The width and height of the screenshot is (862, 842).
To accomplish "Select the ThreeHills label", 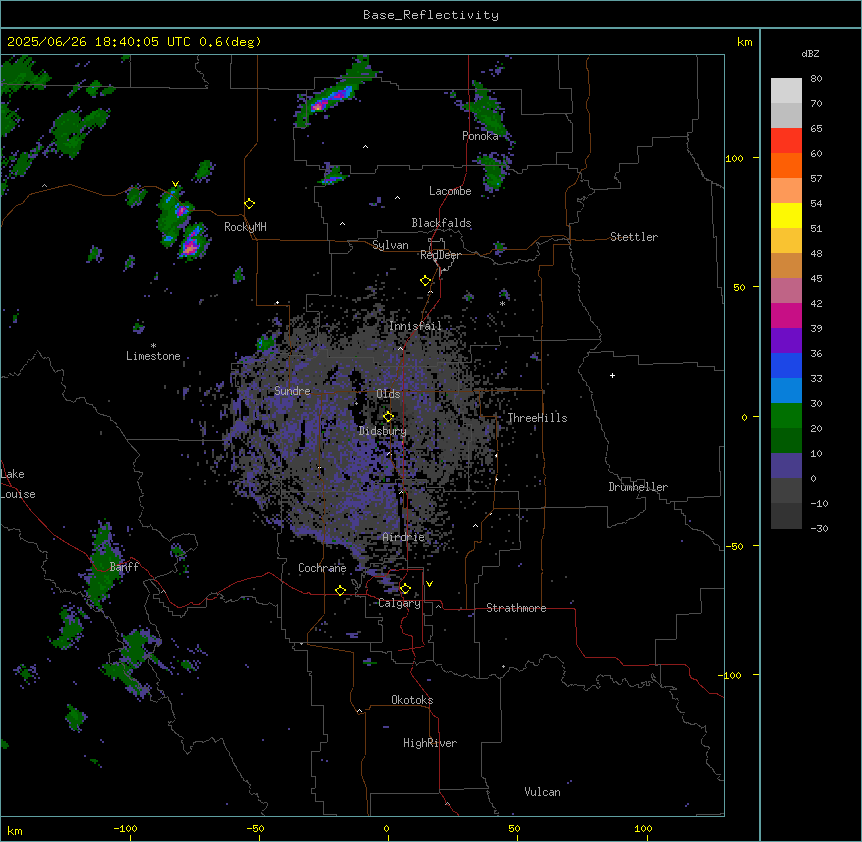I will (537, 418).
